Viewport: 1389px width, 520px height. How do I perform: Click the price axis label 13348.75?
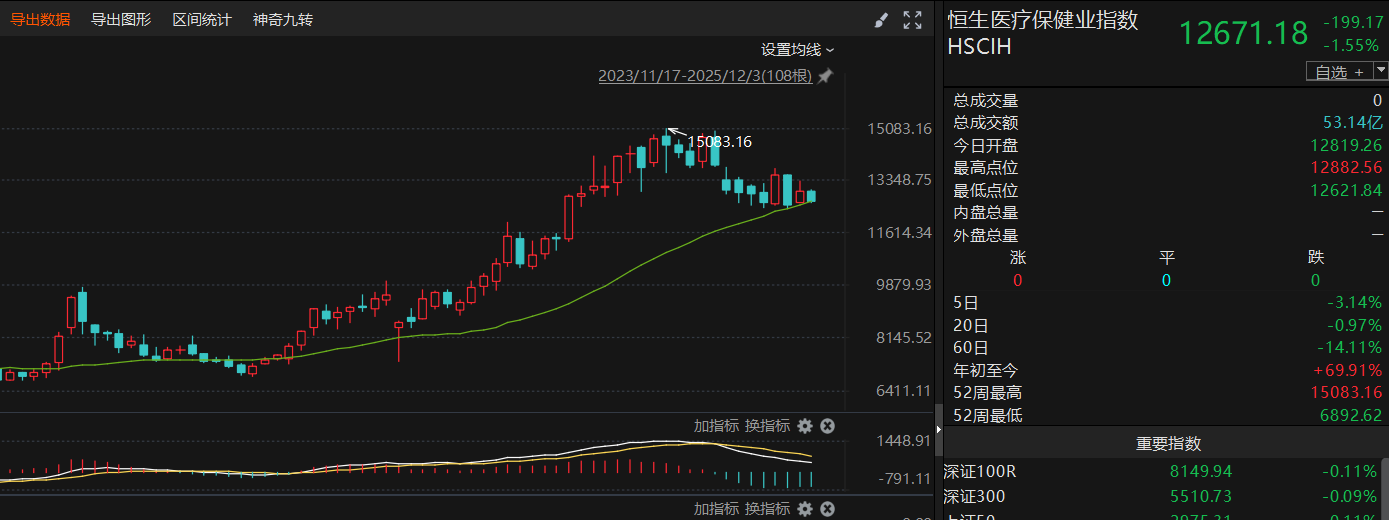coord(900,180)
